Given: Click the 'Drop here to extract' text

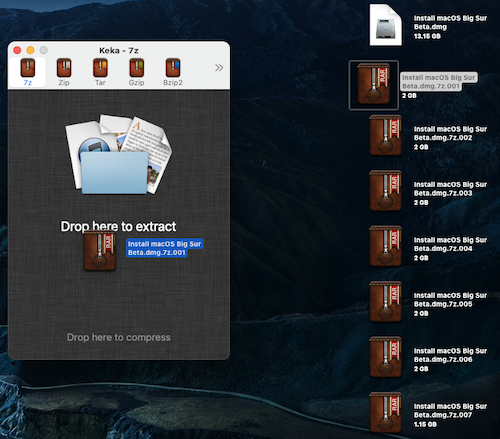Looking at the screenshot, I should (x=118, y=227).
